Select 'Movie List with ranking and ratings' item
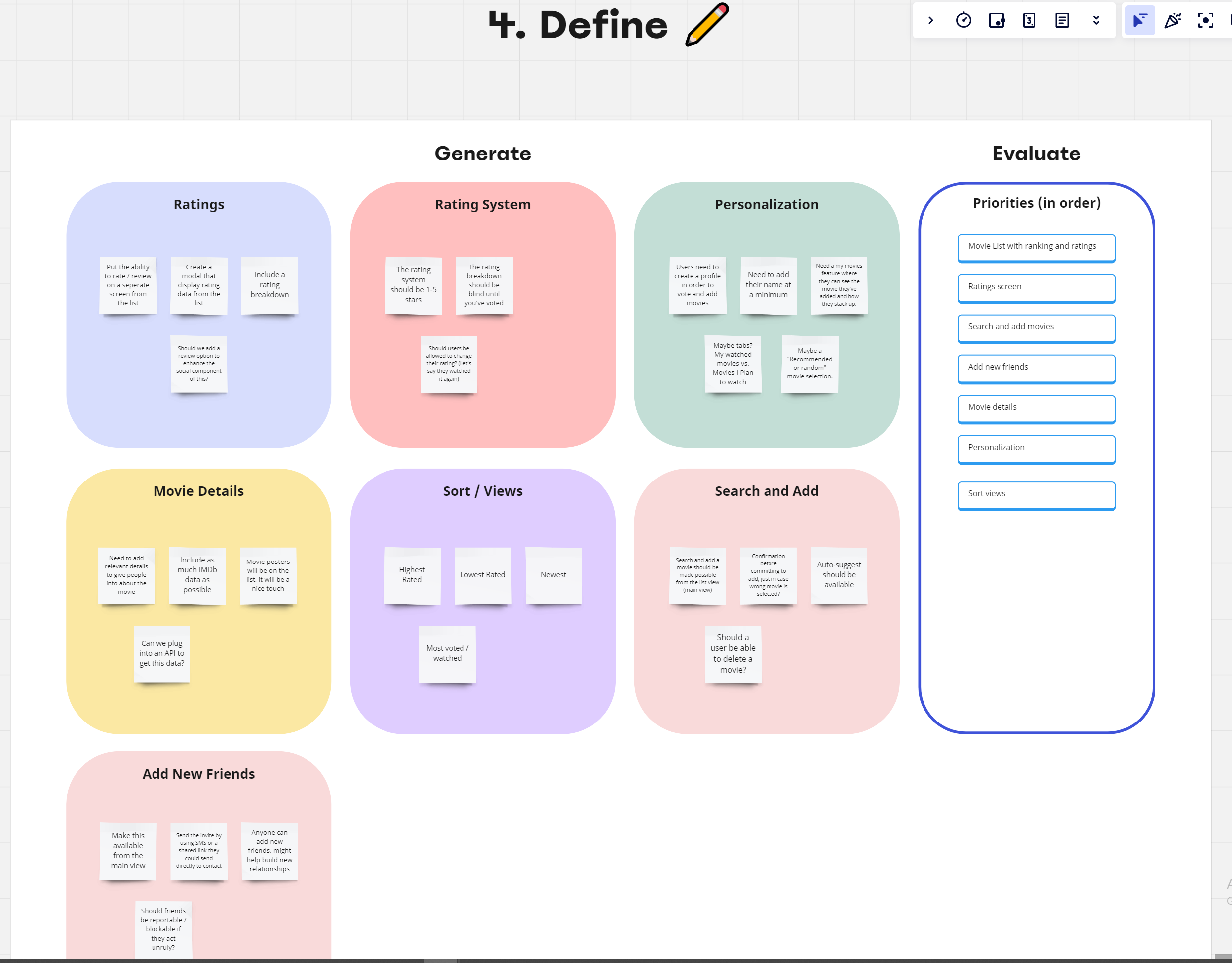The height and width of the screenshot is (963, 1232). click(x=1036, y=247)
